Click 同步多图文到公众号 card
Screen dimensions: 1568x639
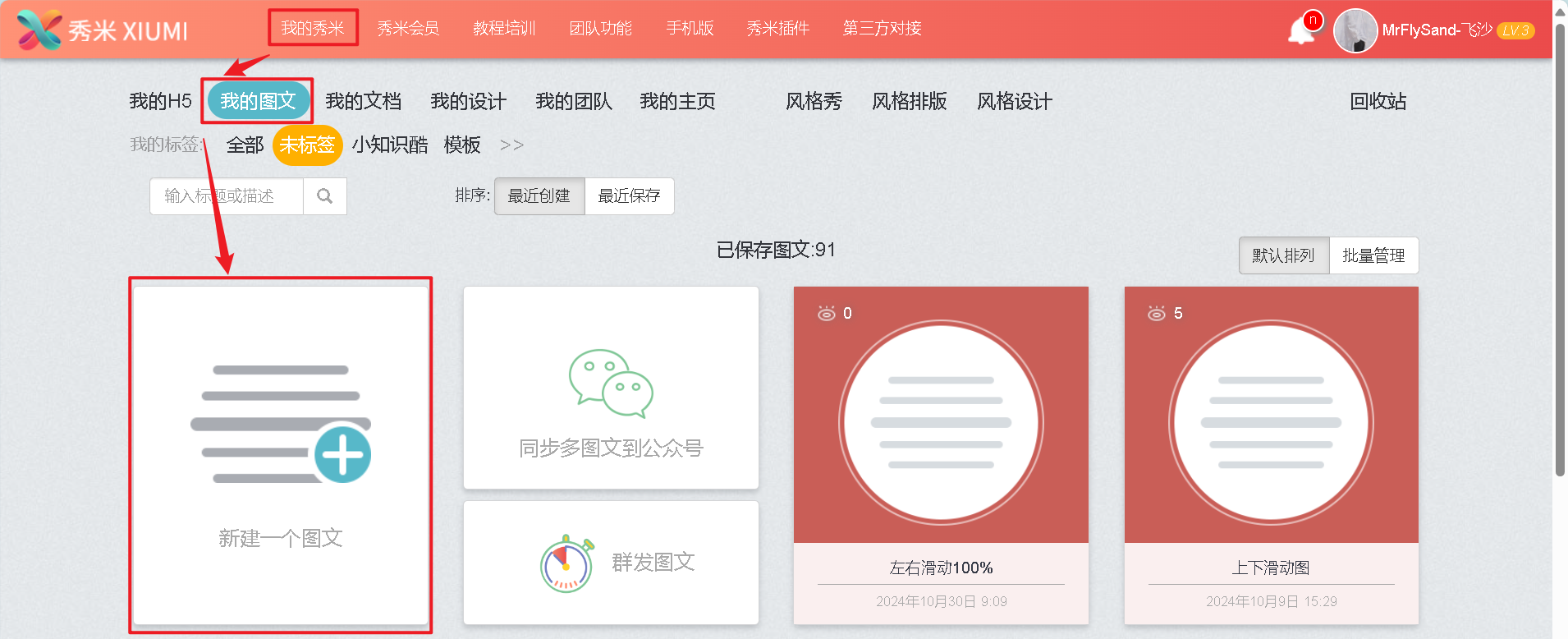(x=611, y=388)
